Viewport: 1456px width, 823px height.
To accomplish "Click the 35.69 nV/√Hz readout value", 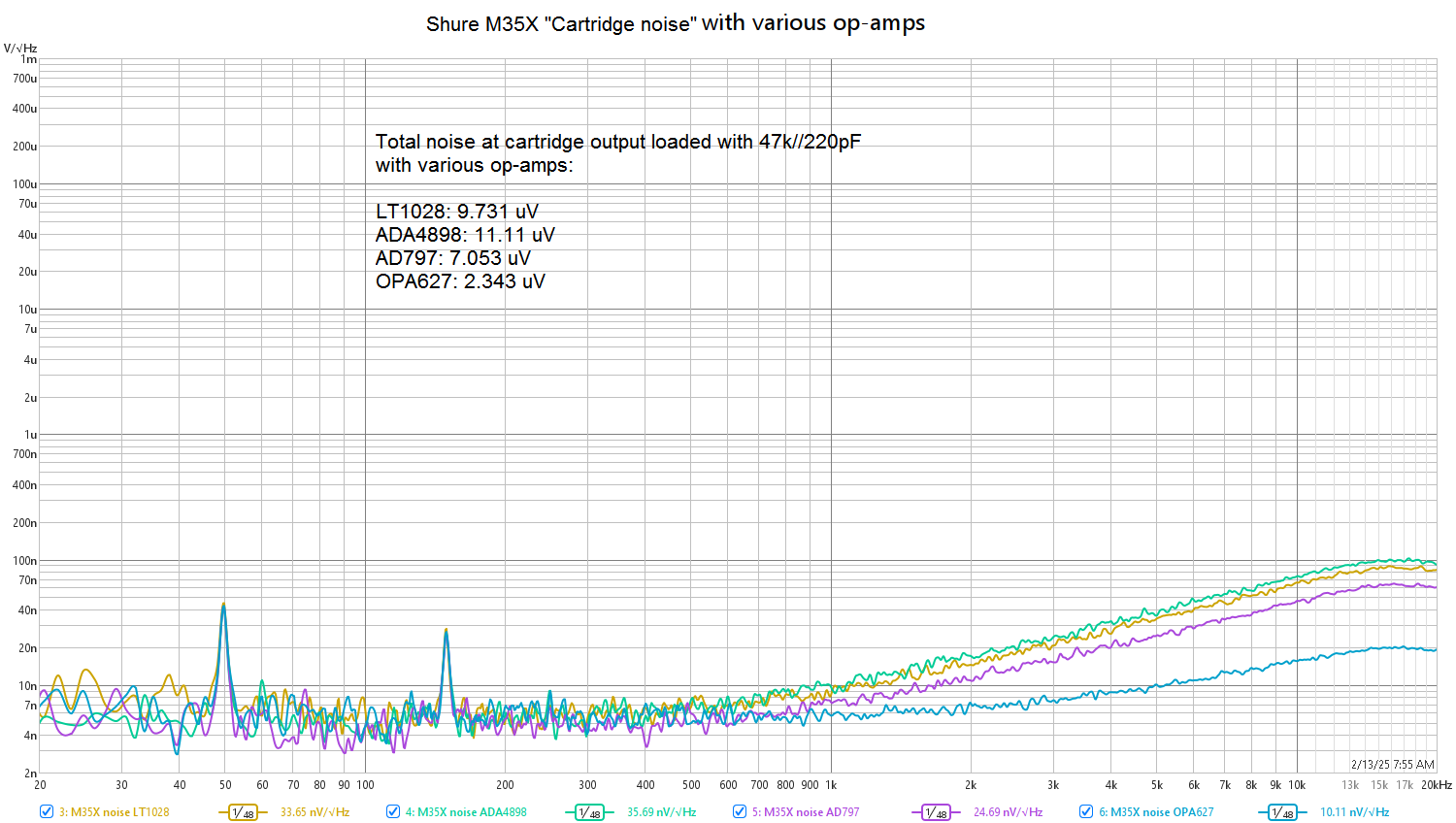I will point(661,812).
